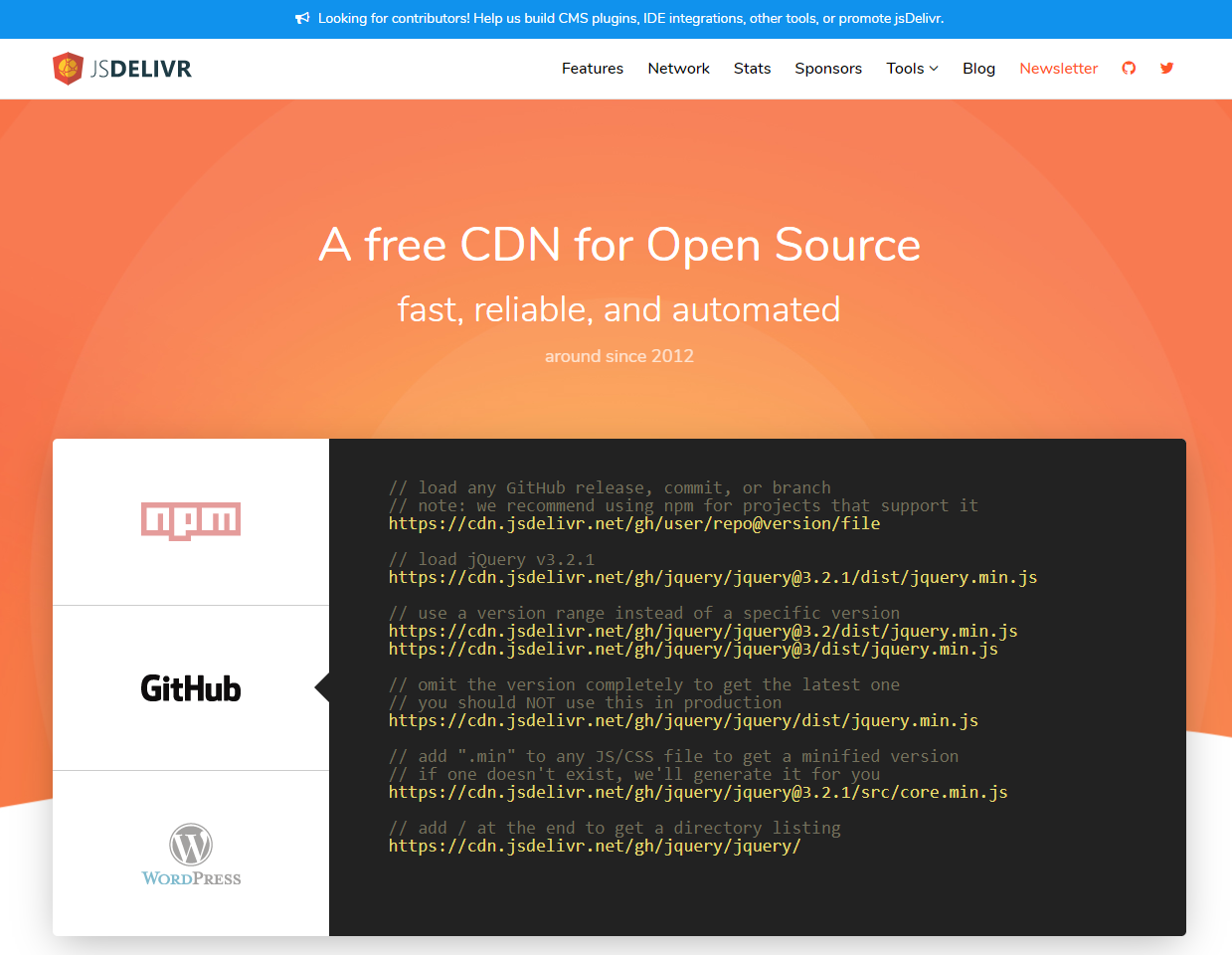The width and height of the screenshot is (1232, 955).
Task: Click the jsDelivr logo in header
Action: click(121, 69)
